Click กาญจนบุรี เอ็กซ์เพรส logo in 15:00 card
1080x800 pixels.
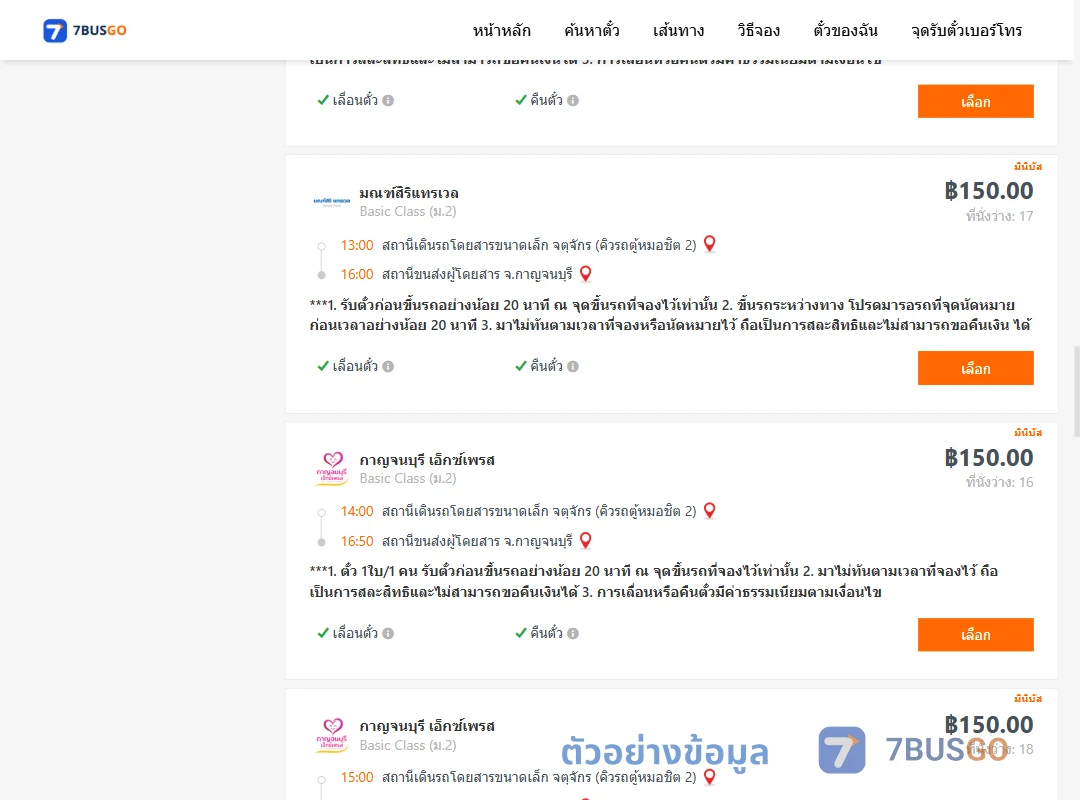332,735
